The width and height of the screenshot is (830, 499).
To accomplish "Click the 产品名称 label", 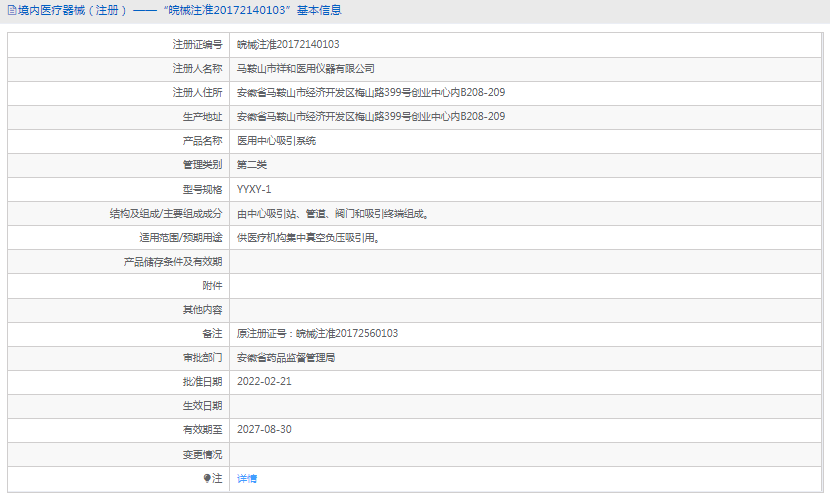I will 202,141.
